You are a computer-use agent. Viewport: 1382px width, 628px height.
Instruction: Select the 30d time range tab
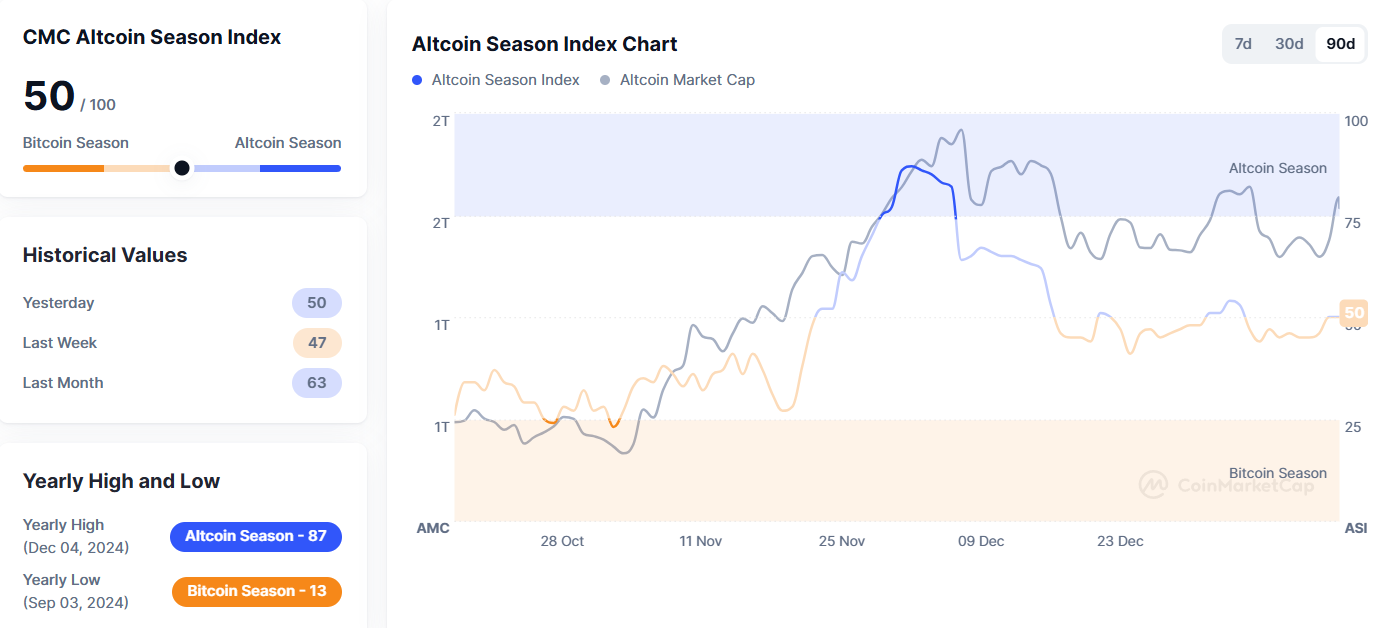coord(1289,44)
